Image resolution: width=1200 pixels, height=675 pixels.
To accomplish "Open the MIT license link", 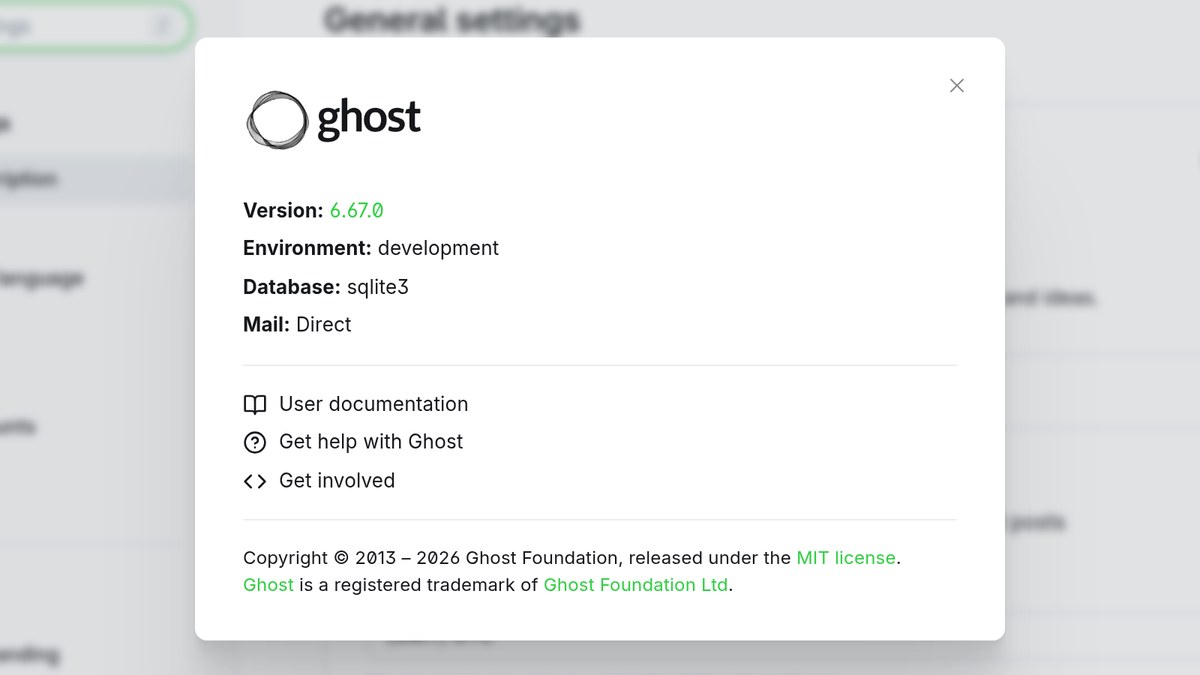I will coord(846,558).
